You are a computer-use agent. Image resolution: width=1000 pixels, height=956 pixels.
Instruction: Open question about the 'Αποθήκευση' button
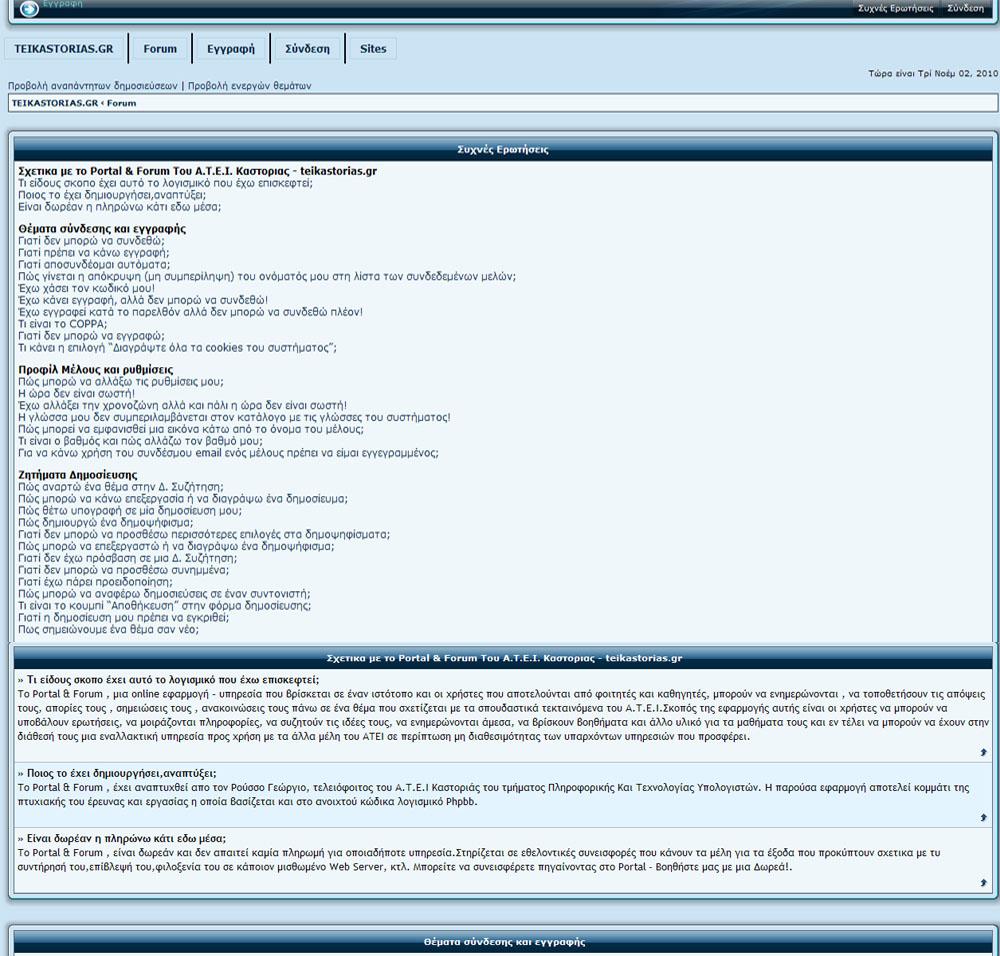165,606
